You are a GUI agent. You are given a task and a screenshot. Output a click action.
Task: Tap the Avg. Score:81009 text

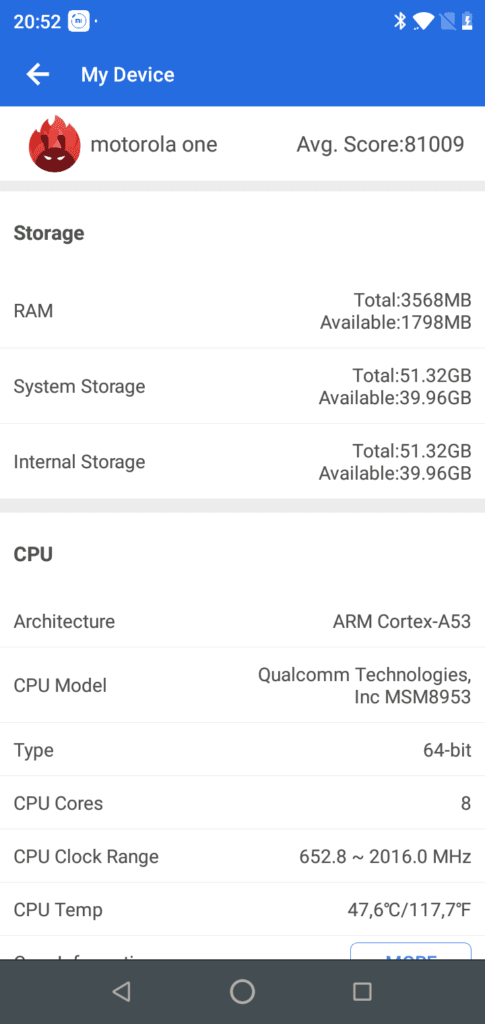click(381, 144)
